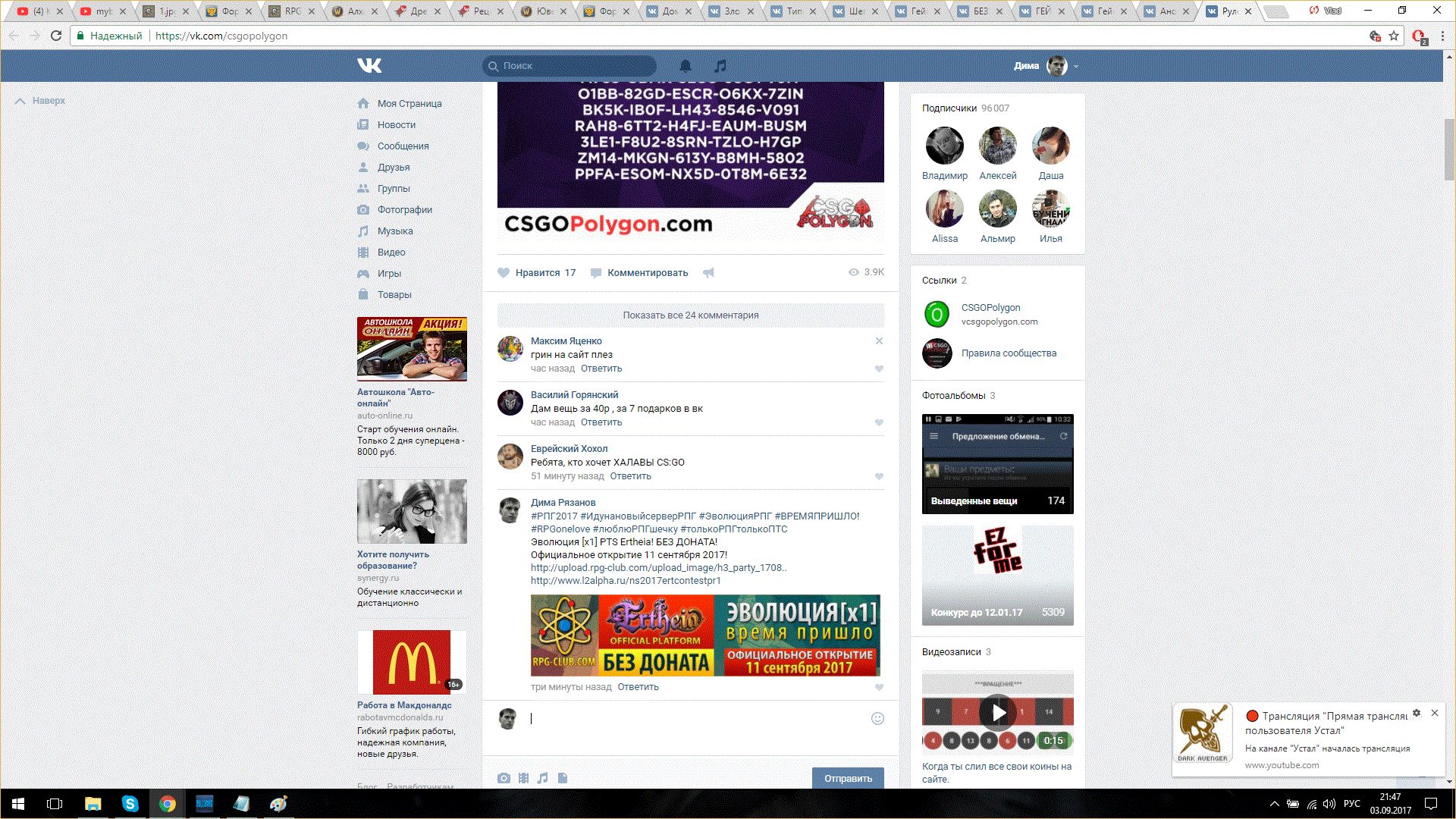Open the notifications bell icon

(686, 66)
